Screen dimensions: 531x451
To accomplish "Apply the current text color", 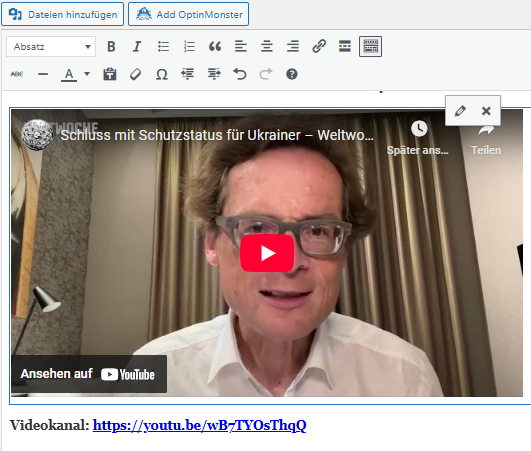I will (69, 74).
